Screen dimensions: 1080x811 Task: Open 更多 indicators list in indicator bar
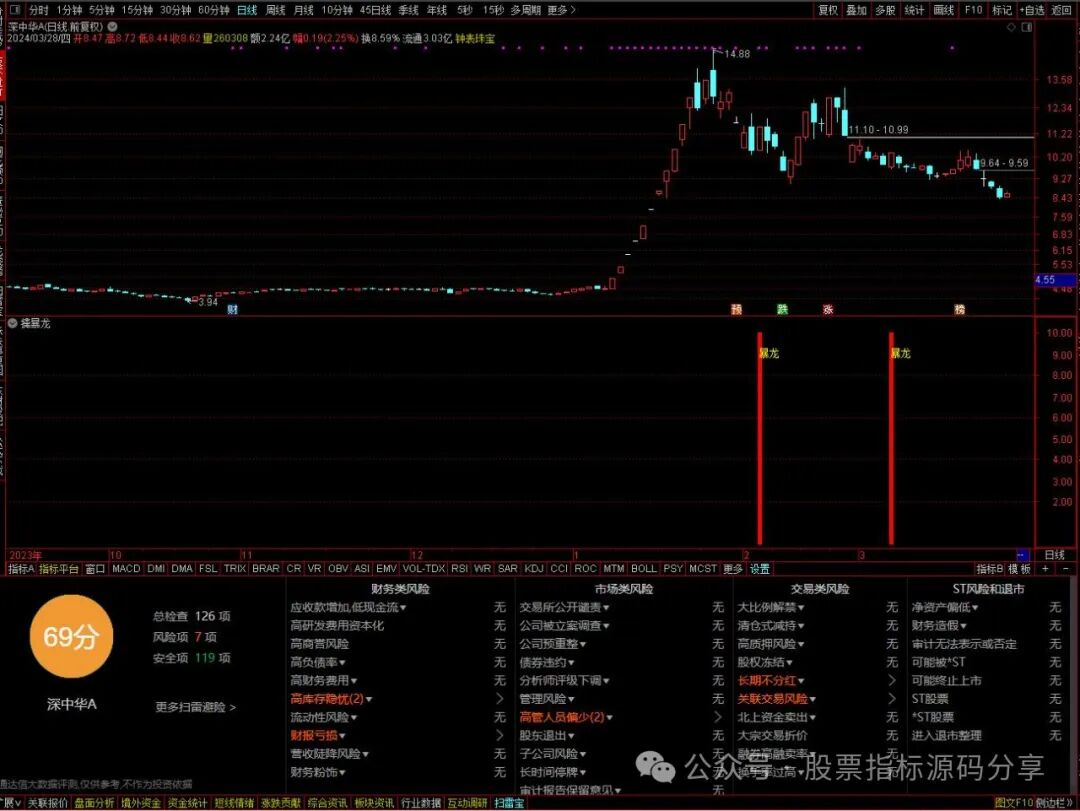pyautogui.click(x=732, y=568)
